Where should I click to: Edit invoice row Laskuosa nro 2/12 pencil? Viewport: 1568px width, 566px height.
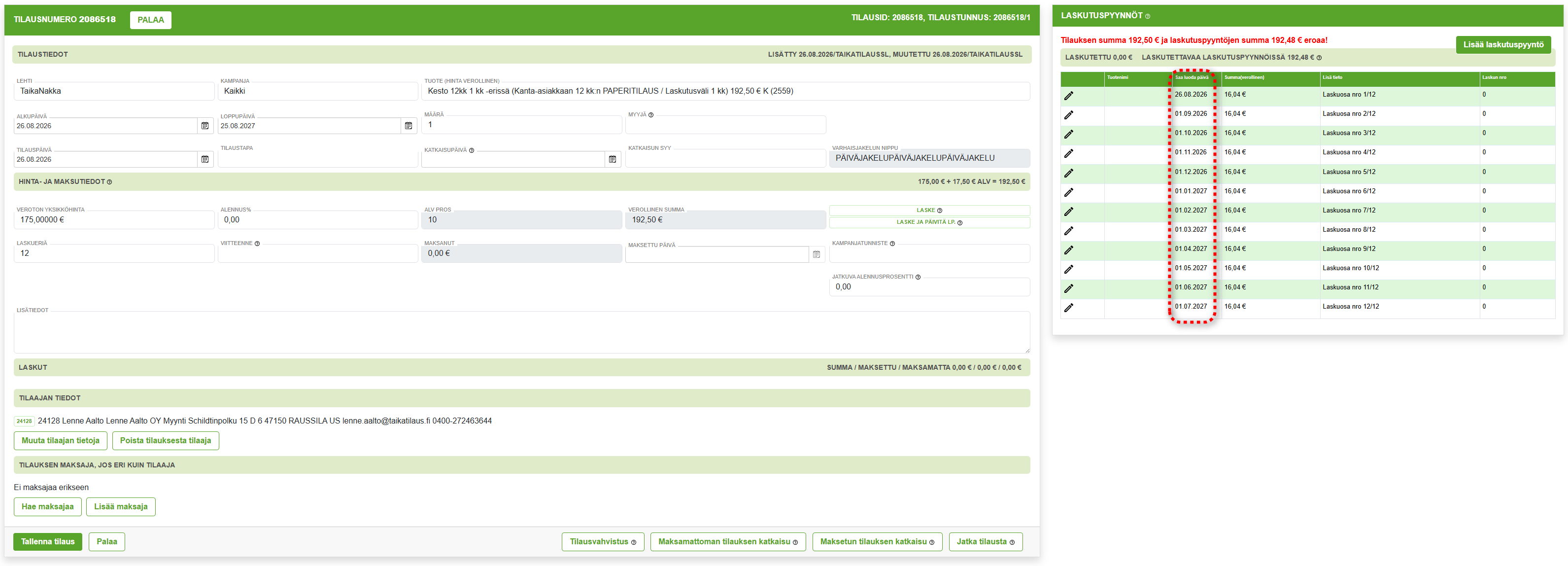(1068, 114)
